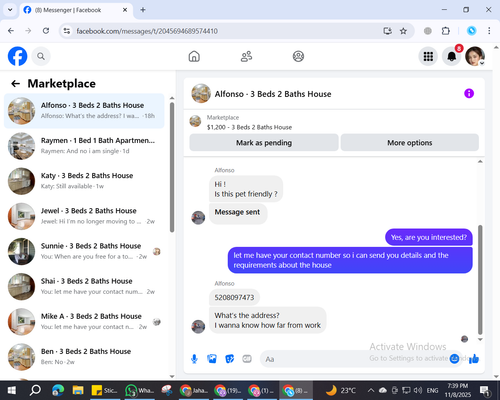This screenshot has width=500, height=400.
Task: Open the Friends icon in top navigation
Action: pos(246,56)
